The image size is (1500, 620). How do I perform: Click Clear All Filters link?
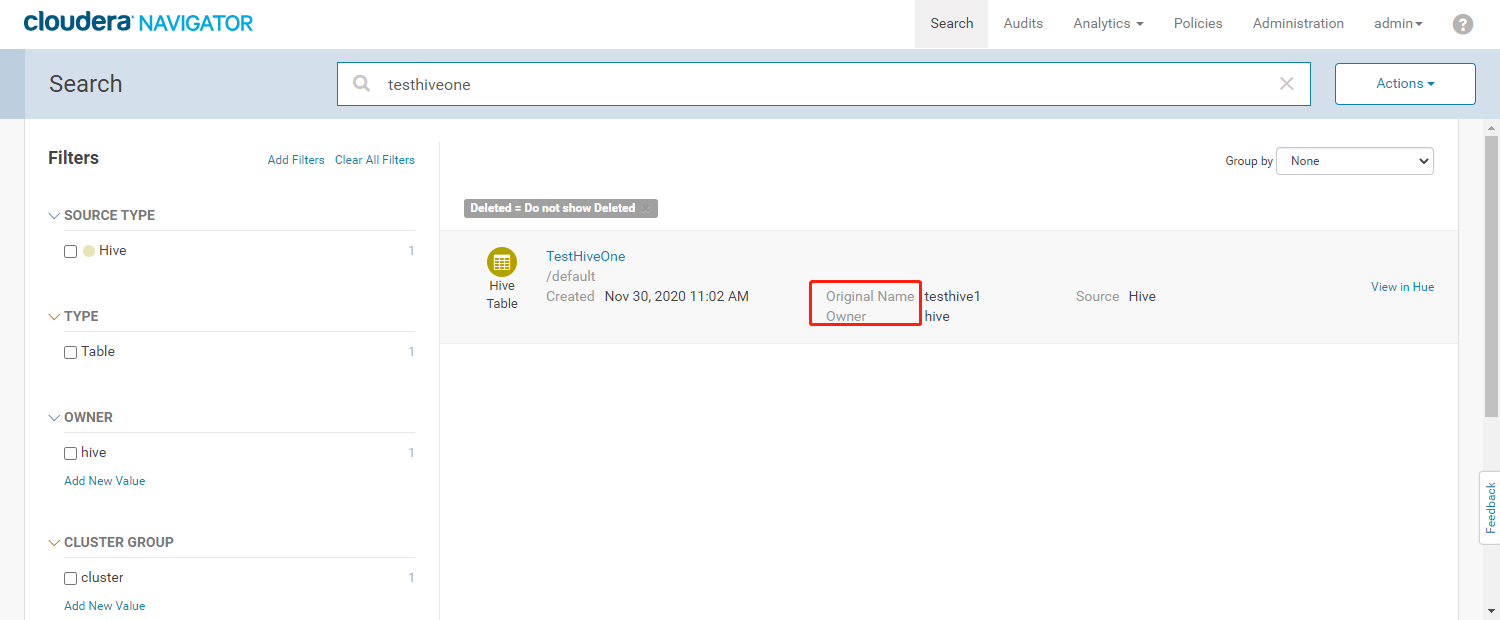[x=375, y=160]
